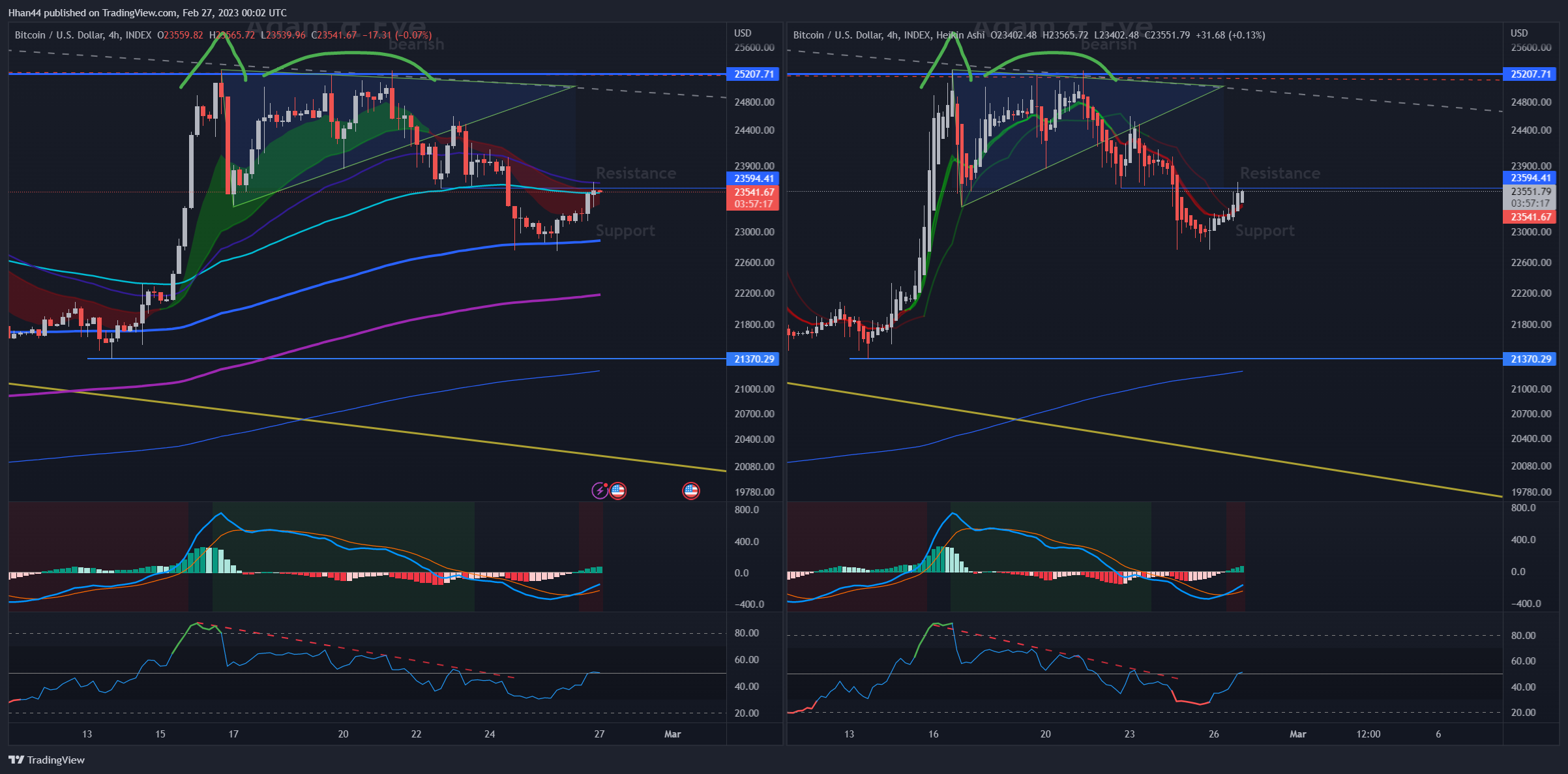
Task: Click the '6' date on the right time axis
Action: click(x=1438, y=734)
